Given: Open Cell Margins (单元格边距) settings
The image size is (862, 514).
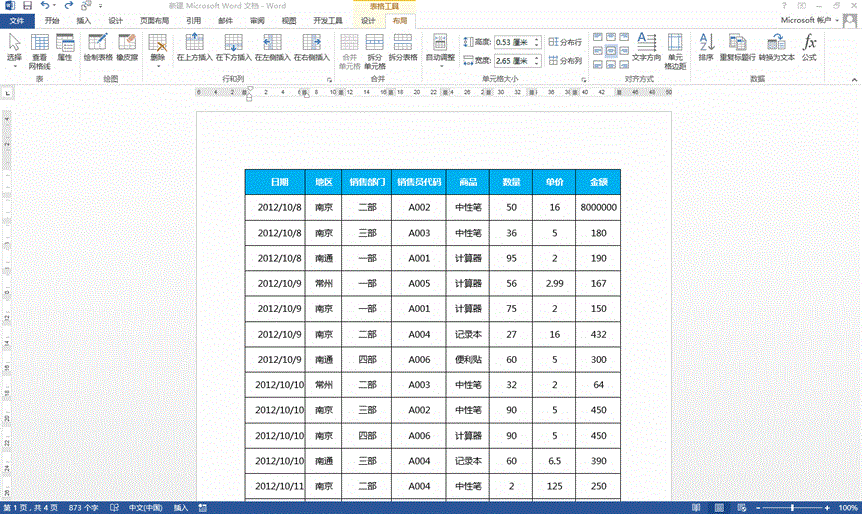Looking at the screenshot, I should tap(677, 47).
